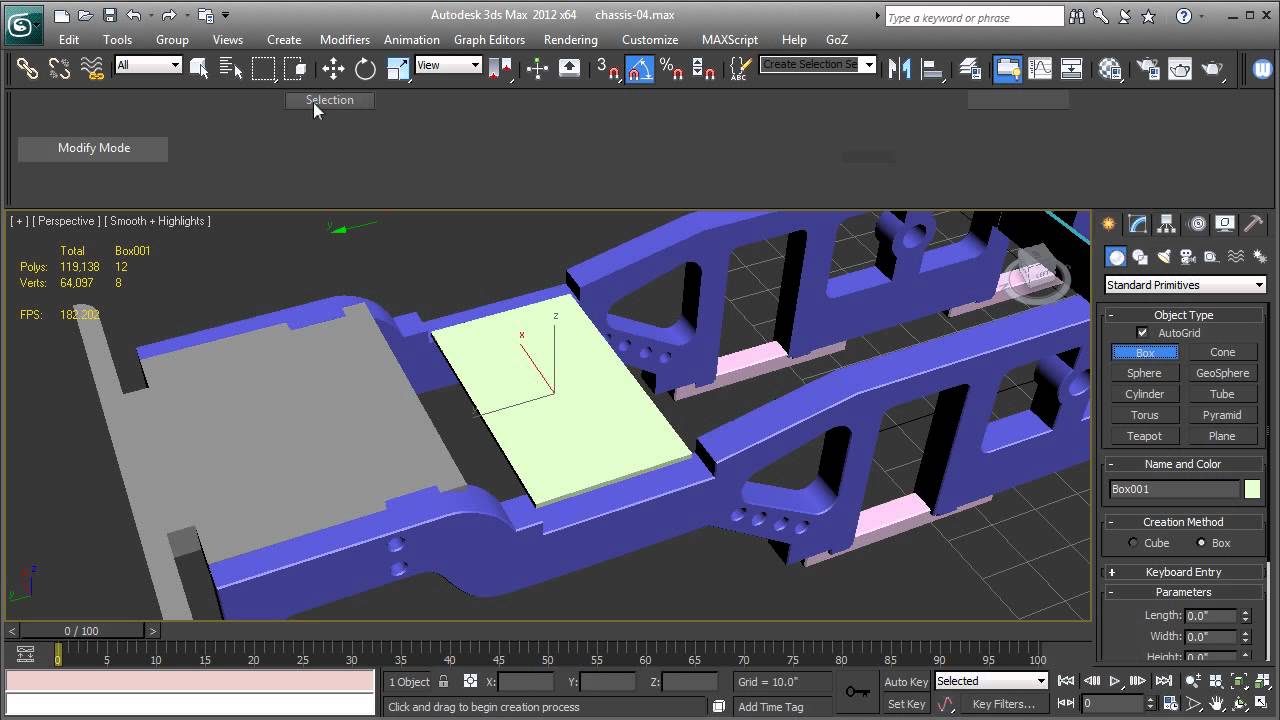Select the Shapes category icon
The width and height of the screenshot is (1280, 720).
1140,257
